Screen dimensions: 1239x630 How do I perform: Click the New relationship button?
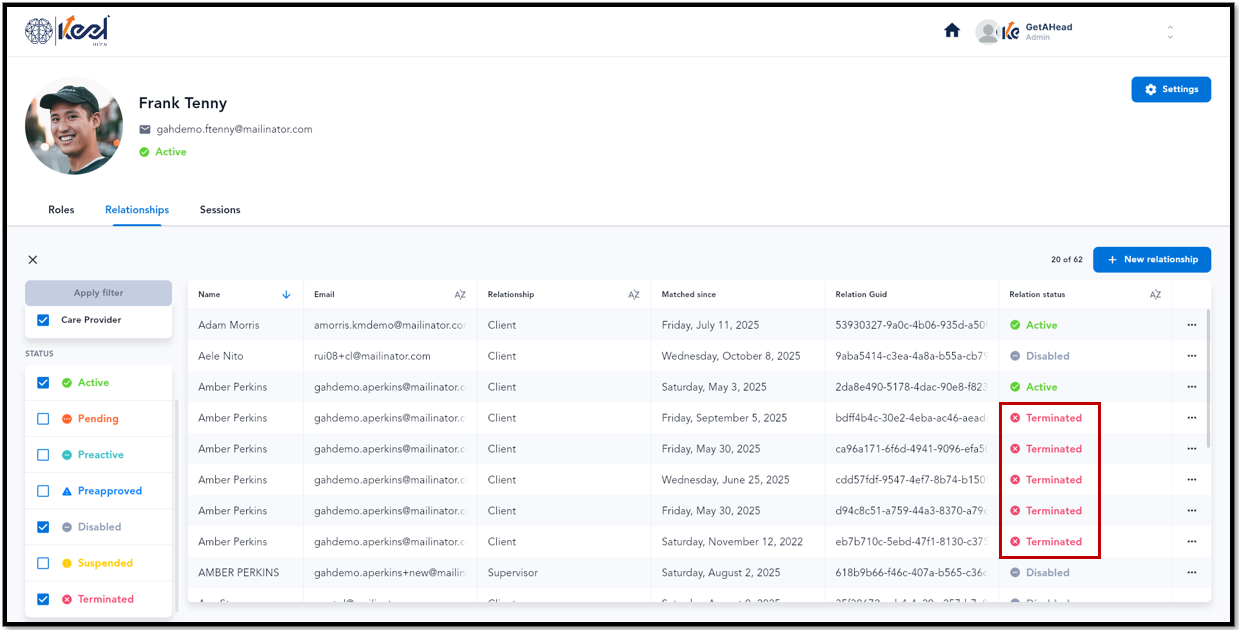coord(1152,260)
